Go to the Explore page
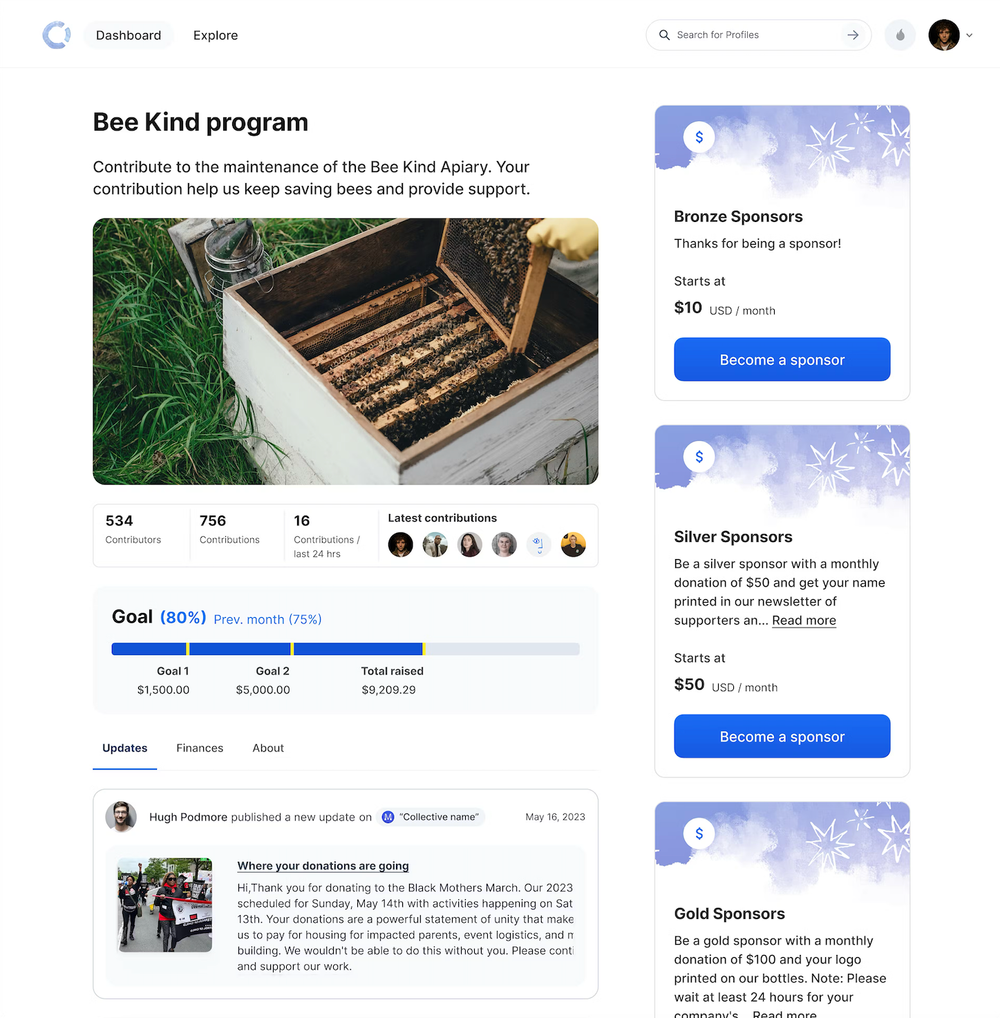The height and width of the screenshot is (1018, 1000). click(215, 34)
